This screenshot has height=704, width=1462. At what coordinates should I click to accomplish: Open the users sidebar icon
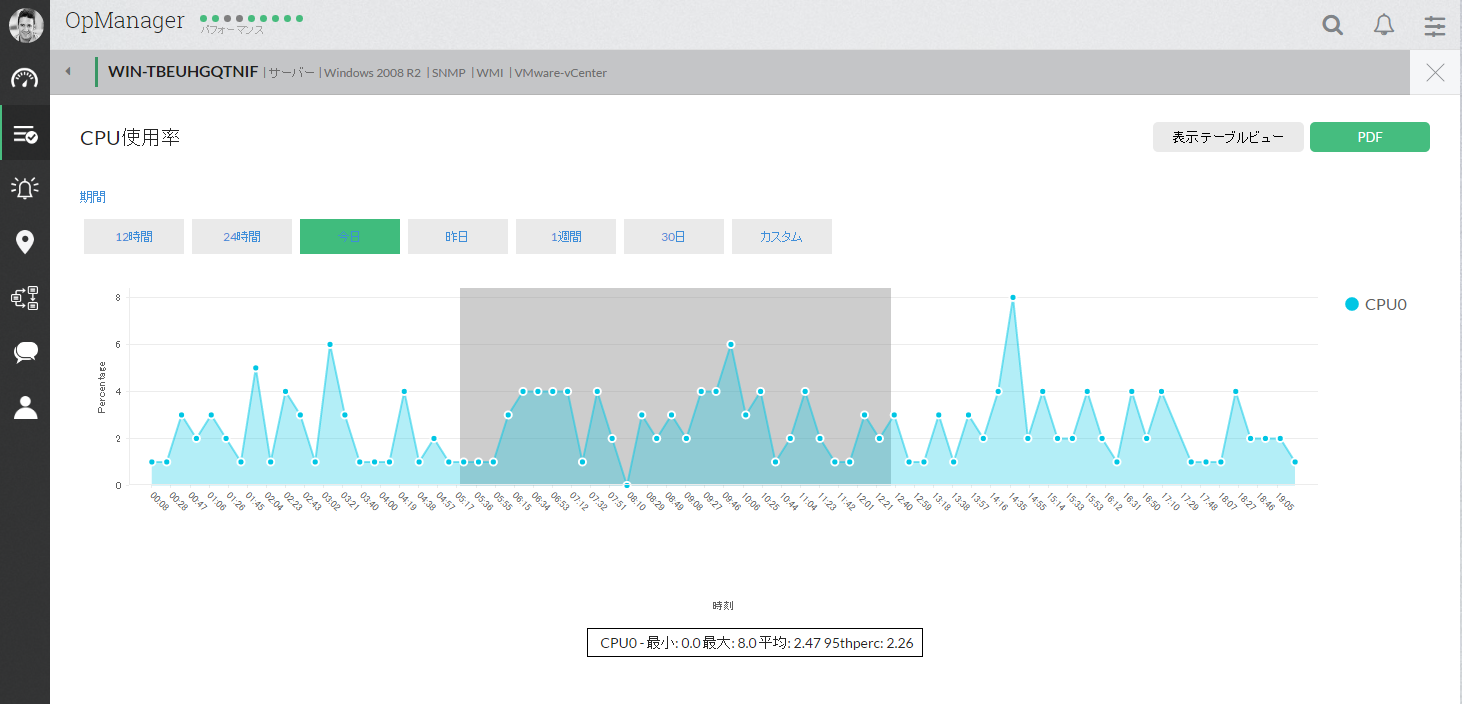pyautogui.click(x=25, y=407)
